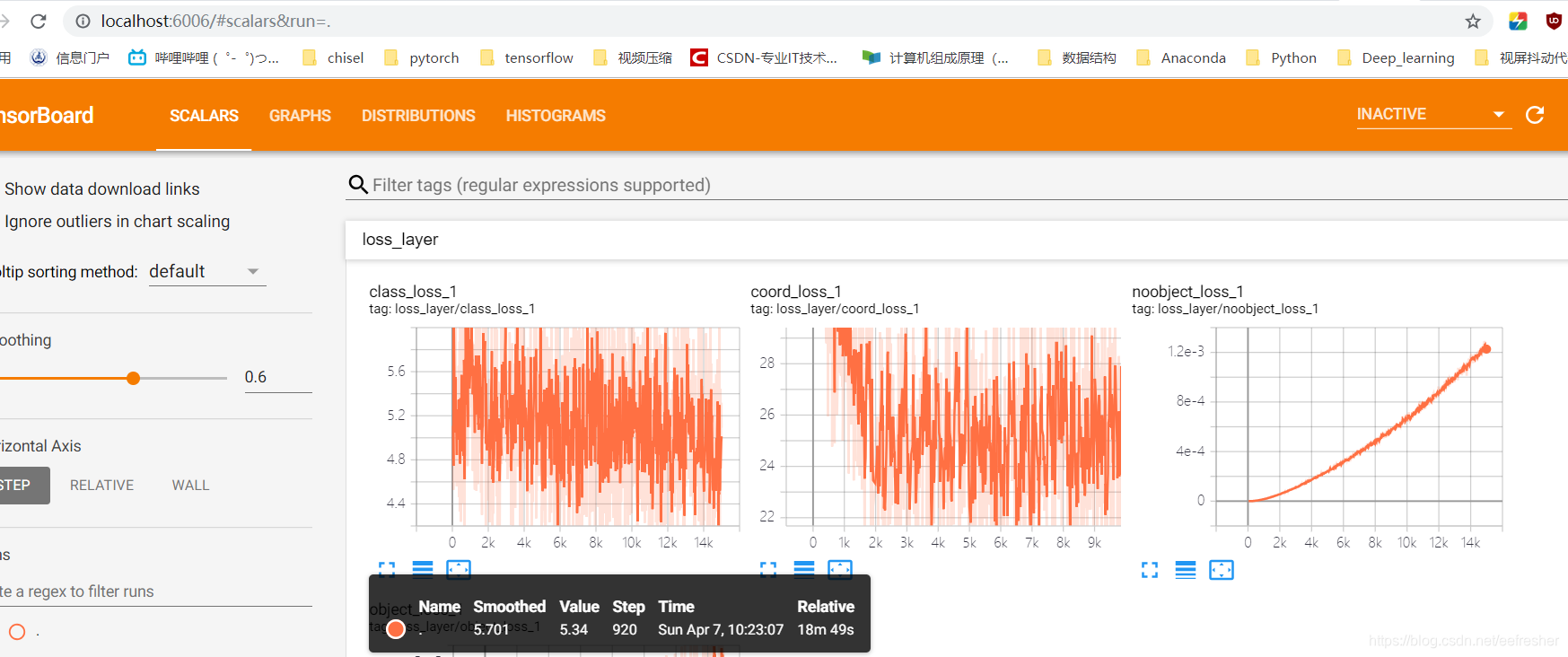1568x657 pixels.
Task: Switch to the DISTRIBUTIONS tab
Action: (418, 115)
